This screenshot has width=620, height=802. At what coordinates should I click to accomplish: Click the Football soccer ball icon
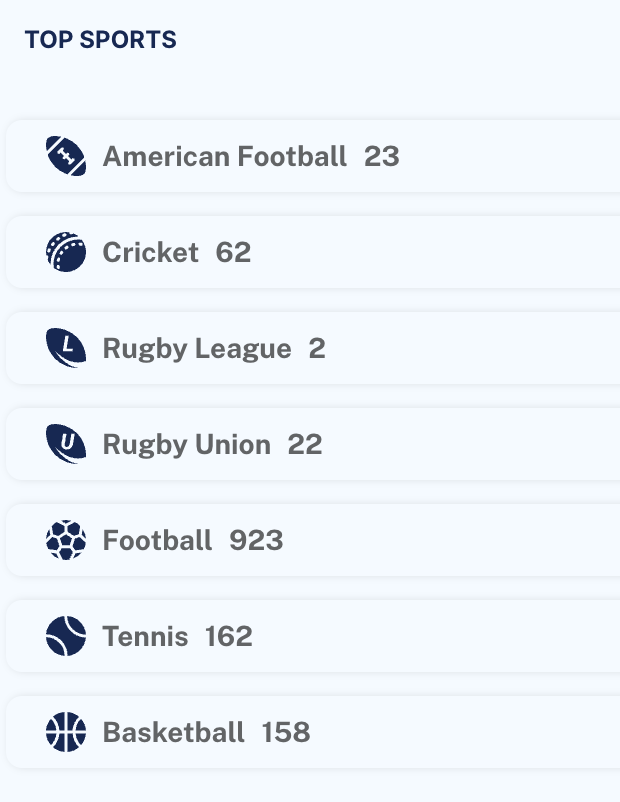(x=66, y=540)
